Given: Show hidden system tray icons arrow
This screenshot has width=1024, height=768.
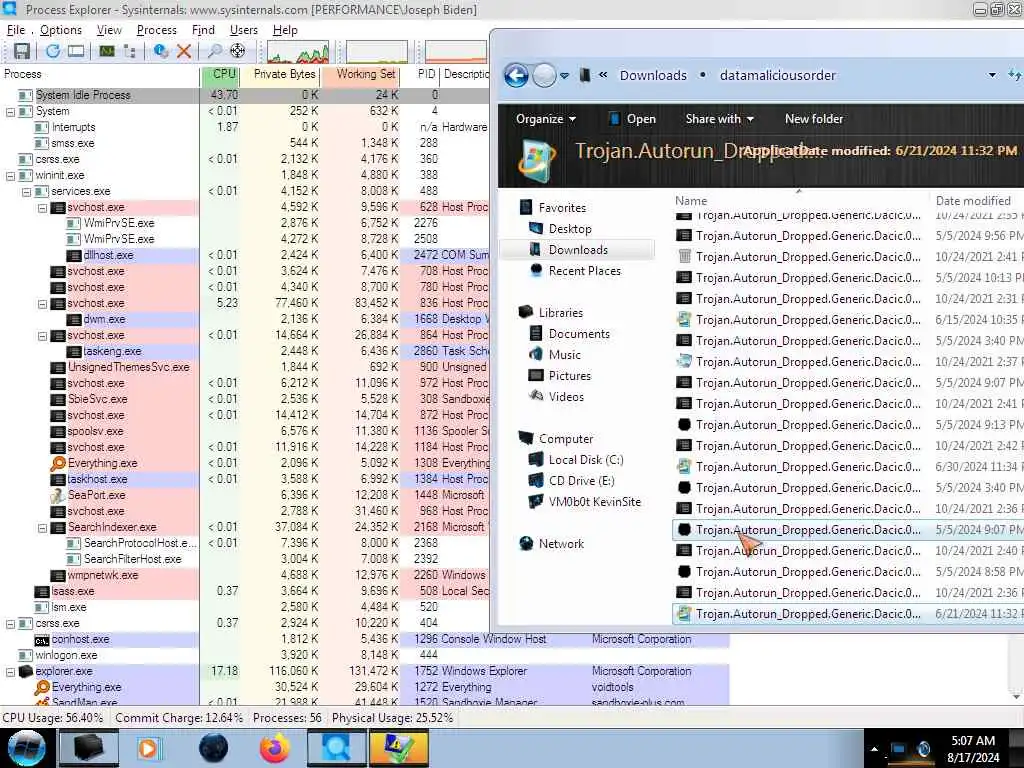Looking at the screenshot, I should click(874, 749).
